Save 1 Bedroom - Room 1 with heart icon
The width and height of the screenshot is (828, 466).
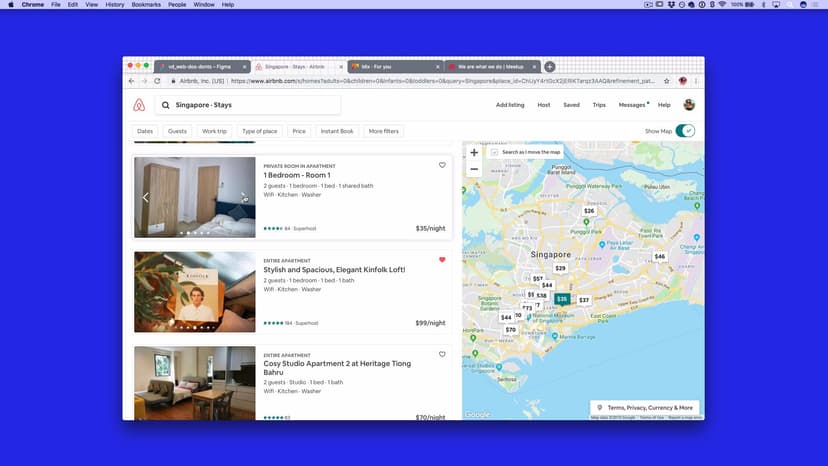click(442, 165)
